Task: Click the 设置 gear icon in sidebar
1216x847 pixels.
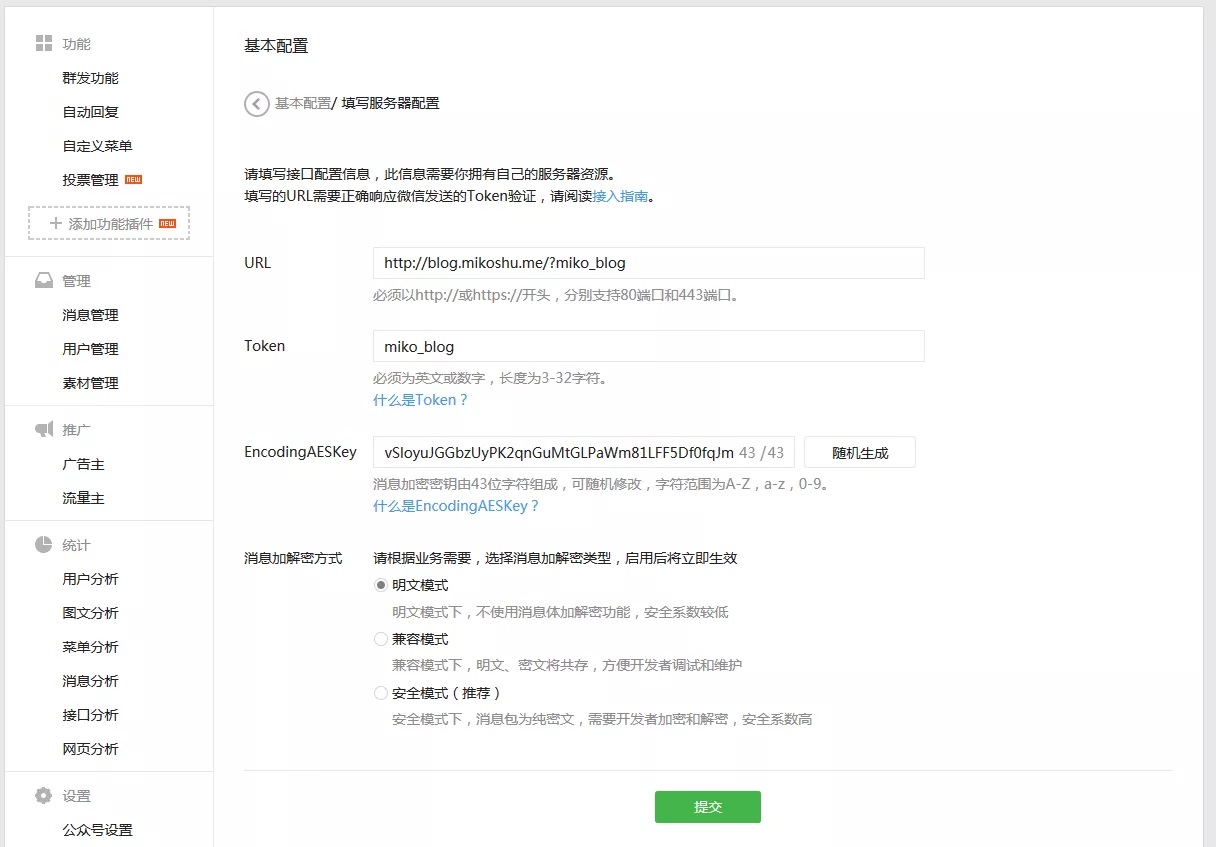Action: coord(44,796)
